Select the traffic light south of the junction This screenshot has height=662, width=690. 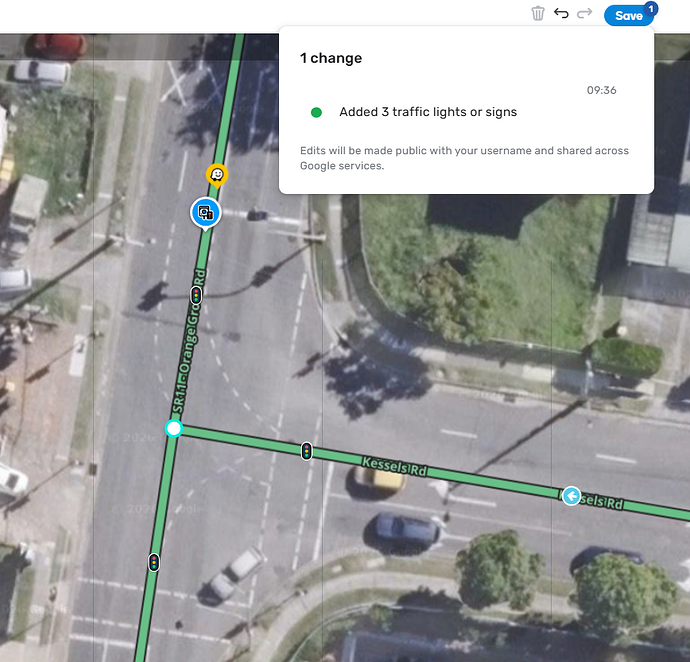pyautogui.click(x=154, y=562)
